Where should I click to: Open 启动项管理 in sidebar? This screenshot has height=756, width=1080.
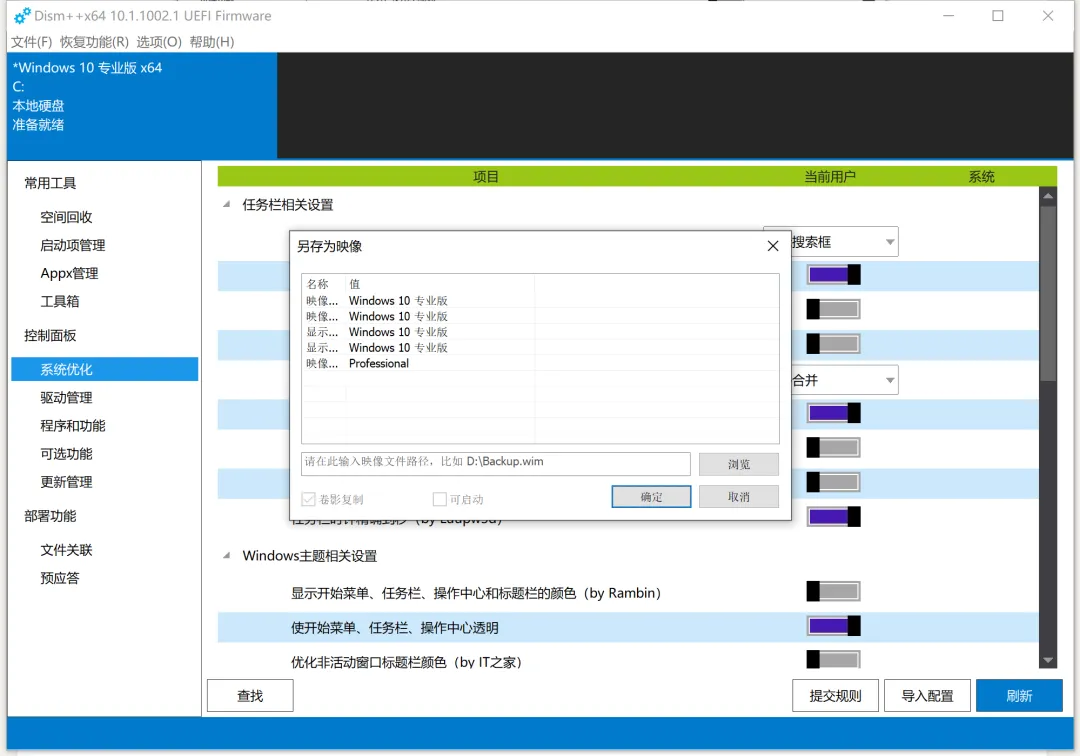[x=72, y=245]
